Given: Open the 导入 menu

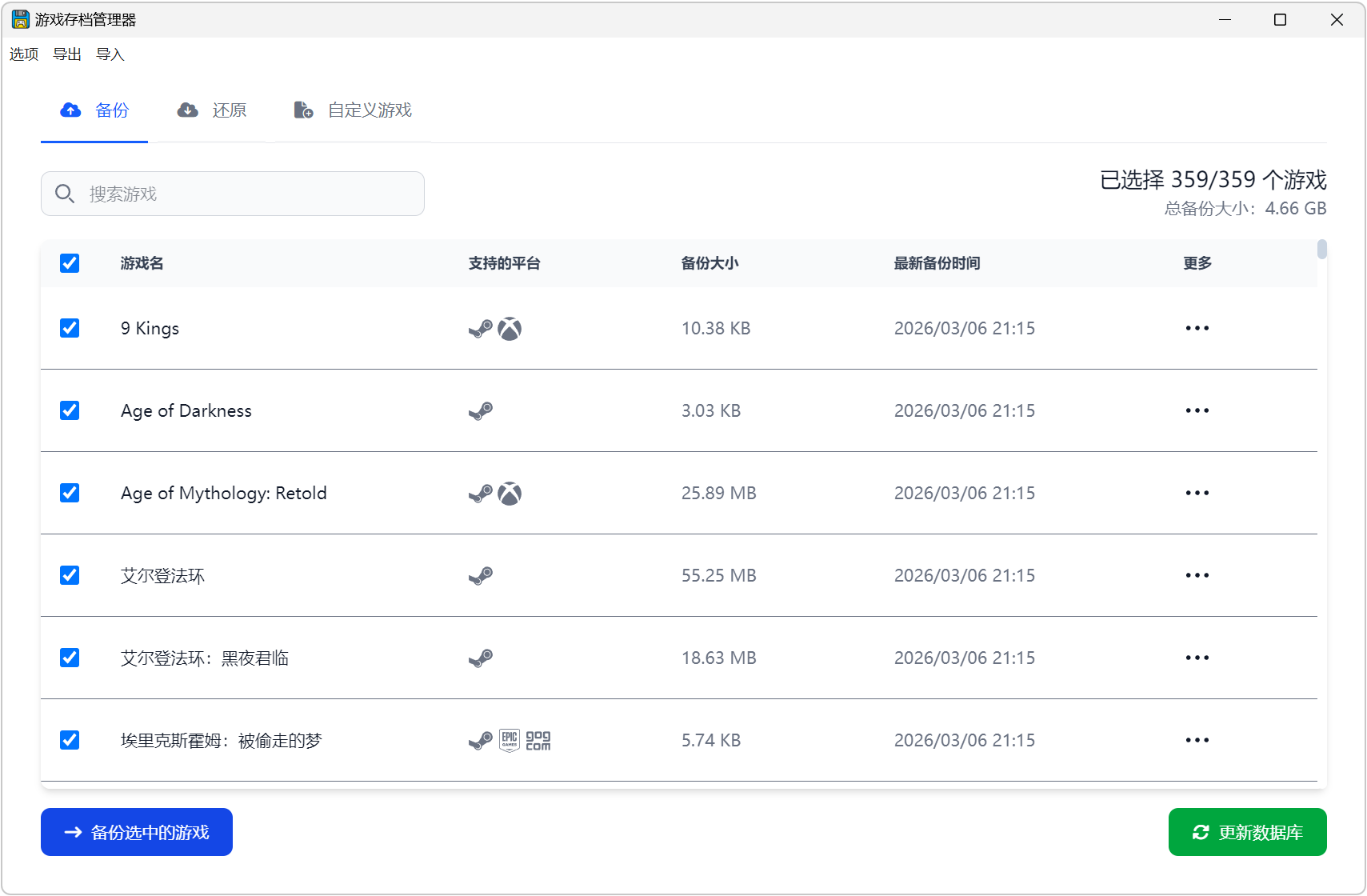Looking at the screenshot, I should [110, 54].
